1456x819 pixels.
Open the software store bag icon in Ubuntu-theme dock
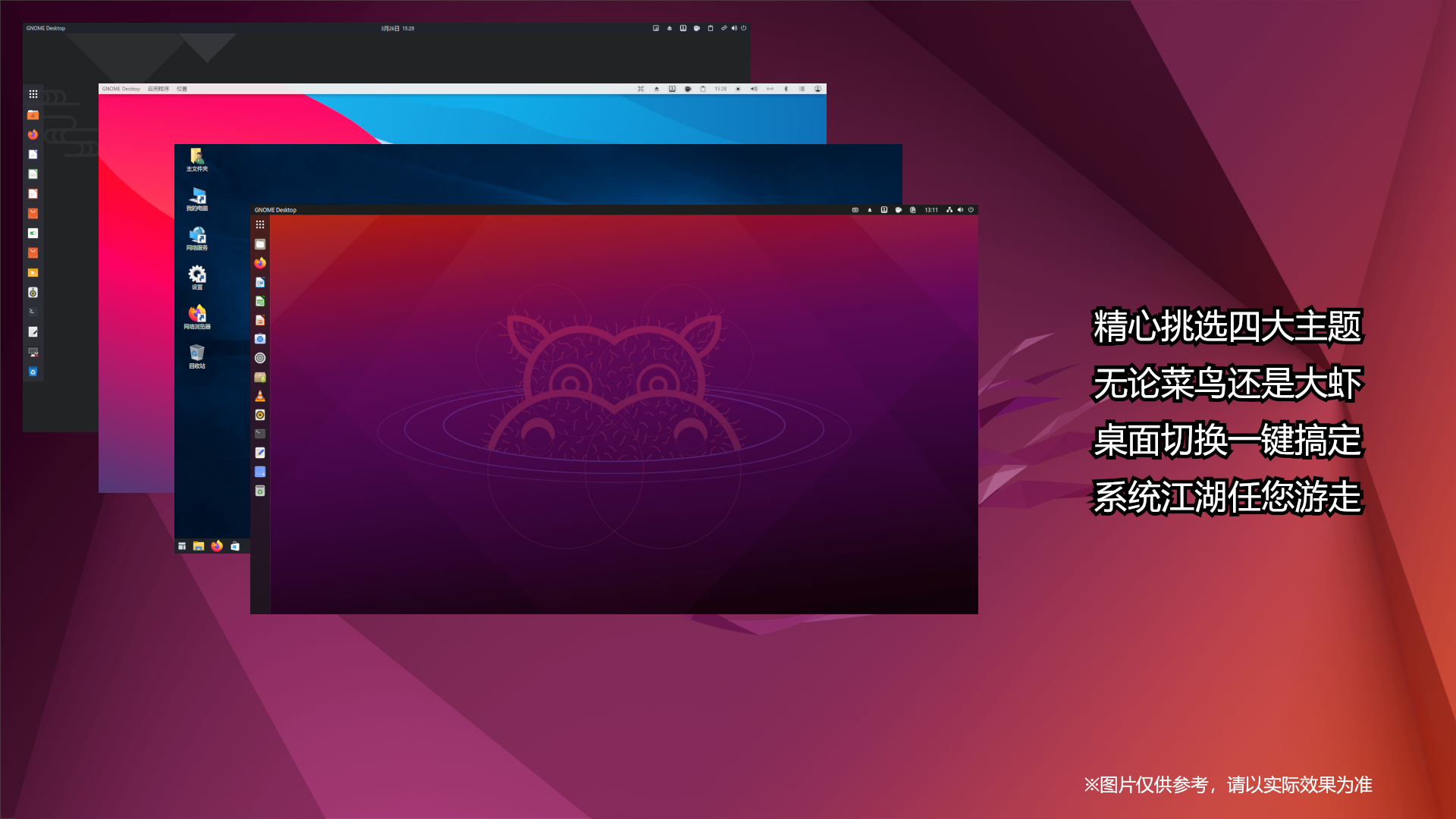[x=260, y=339]
